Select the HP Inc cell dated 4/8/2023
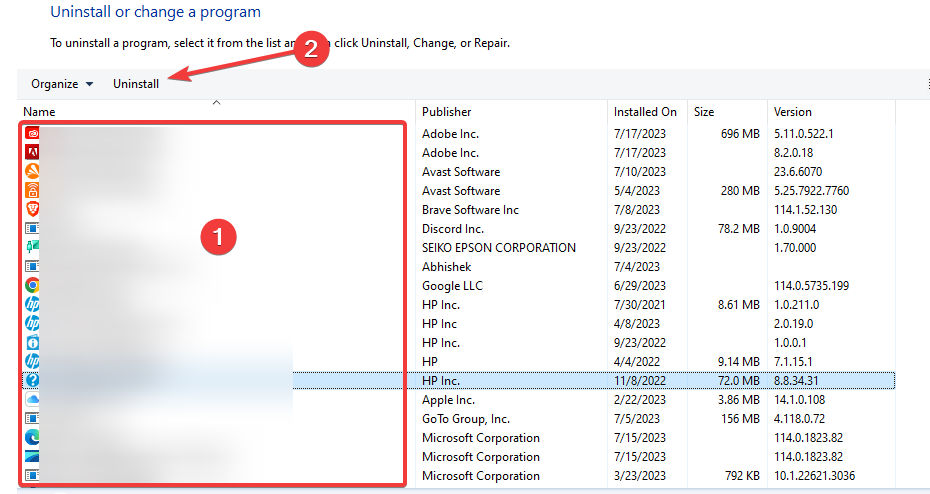This screenshot has width=930, height=494. pyautogui.click(x=439, y=323)
